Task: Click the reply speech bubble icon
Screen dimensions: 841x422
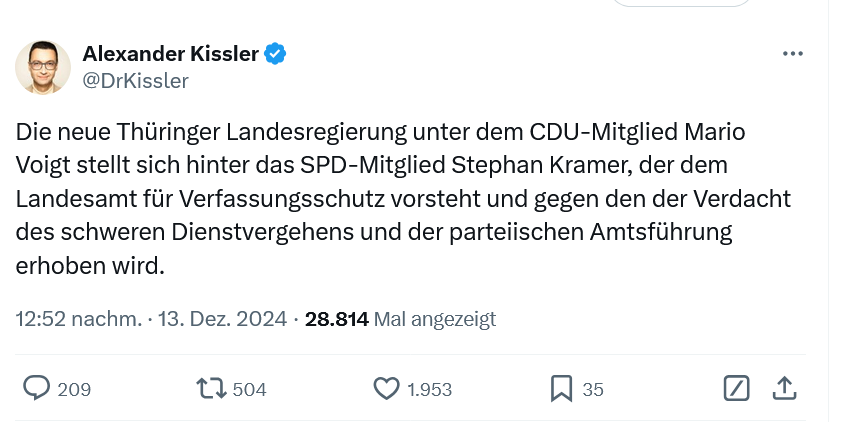Action: coord(37,388)
